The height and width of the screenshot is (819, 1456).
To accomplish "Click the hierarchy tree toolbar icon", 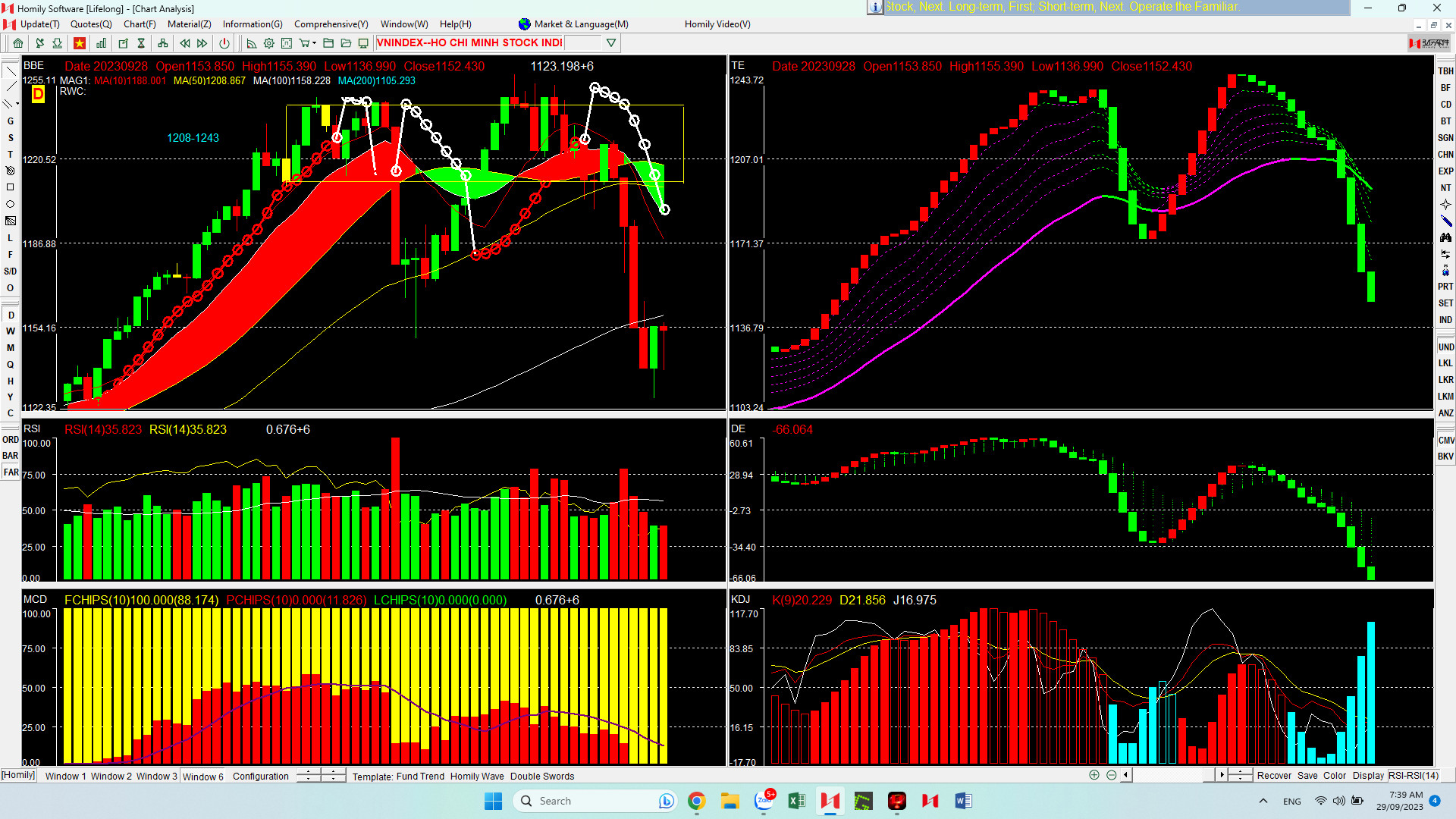I will click(162, 43).
